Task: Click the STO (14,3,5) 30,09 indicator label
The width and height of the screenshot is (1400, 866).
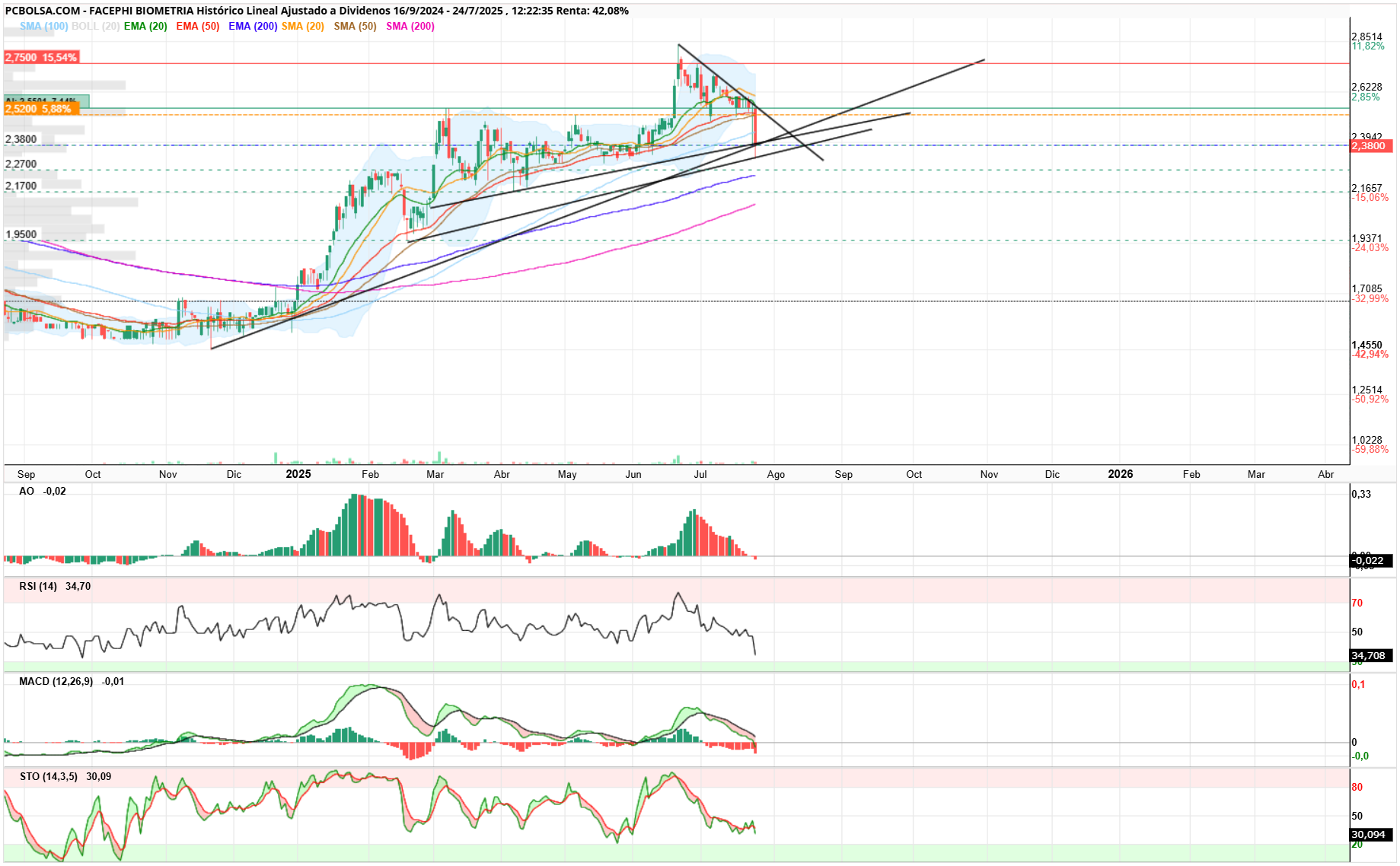Action: (65, 777)
